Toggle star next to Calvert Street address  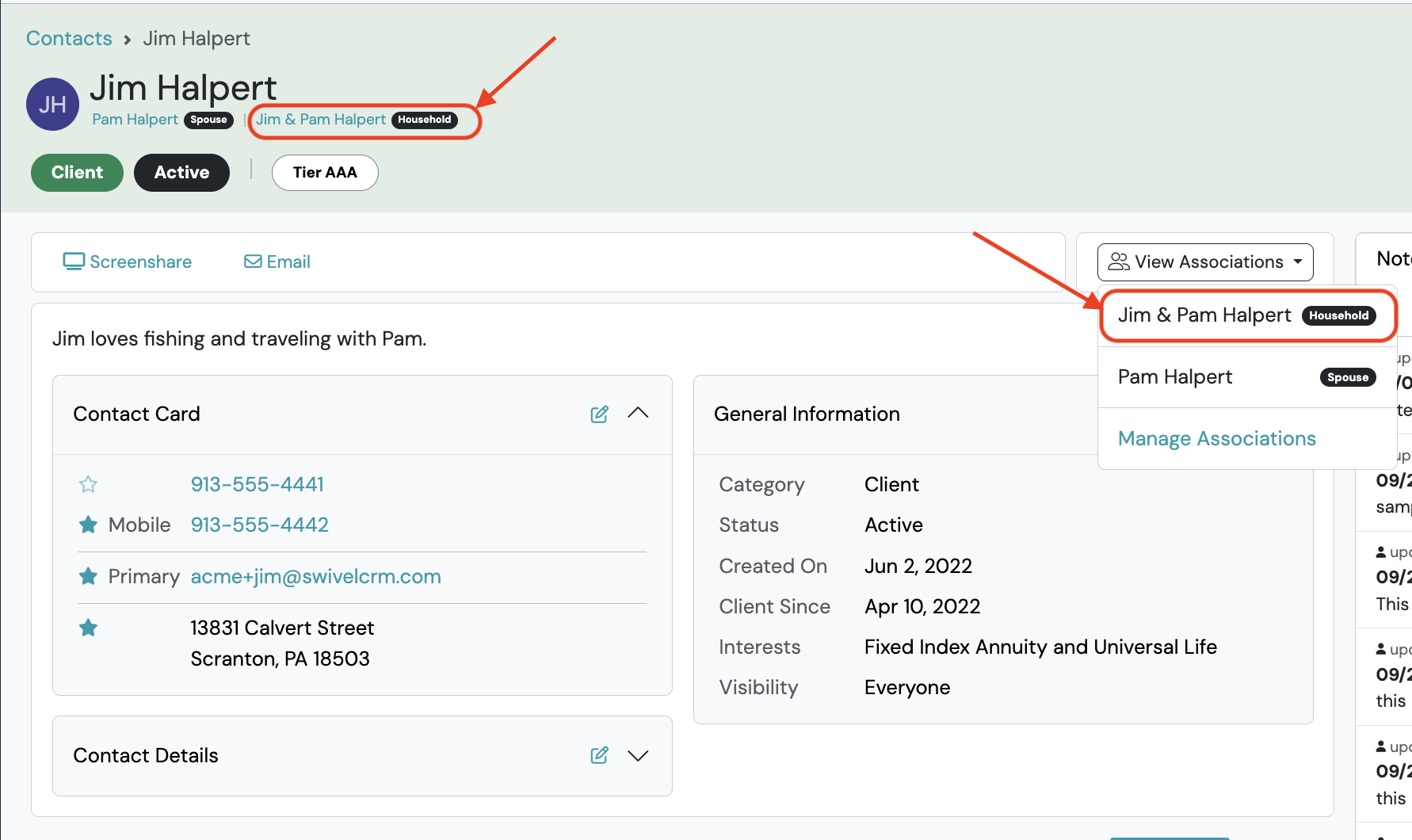[x=88, y=628]
